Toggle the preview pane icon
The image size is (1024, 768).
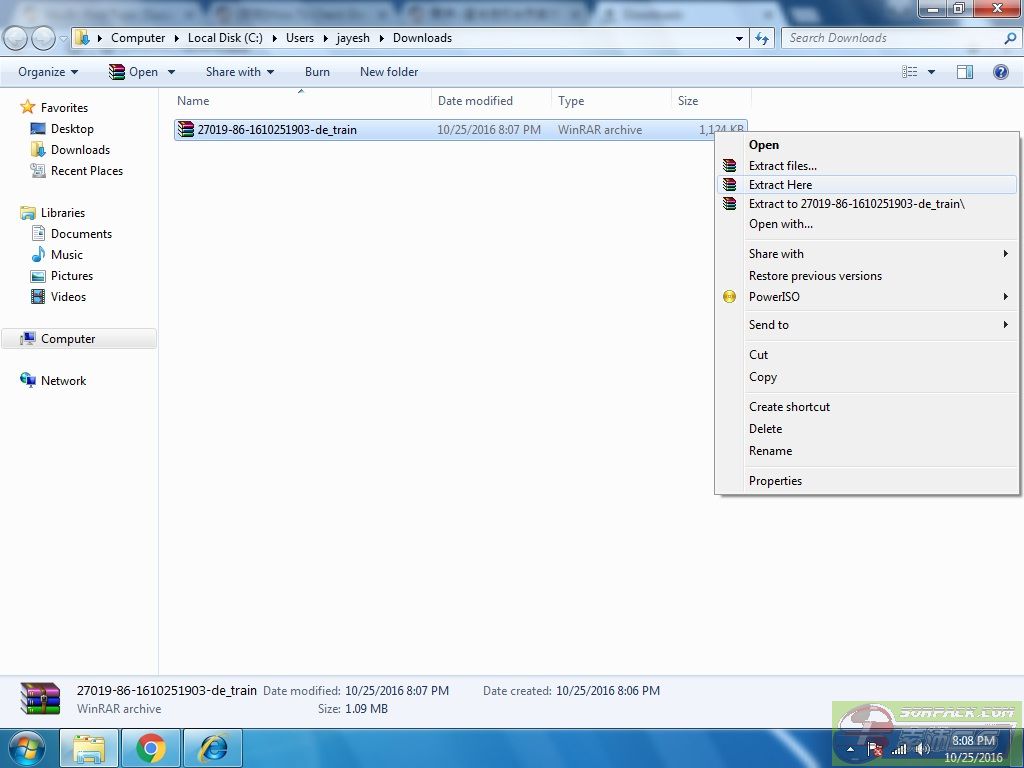(x=965, y=72)
